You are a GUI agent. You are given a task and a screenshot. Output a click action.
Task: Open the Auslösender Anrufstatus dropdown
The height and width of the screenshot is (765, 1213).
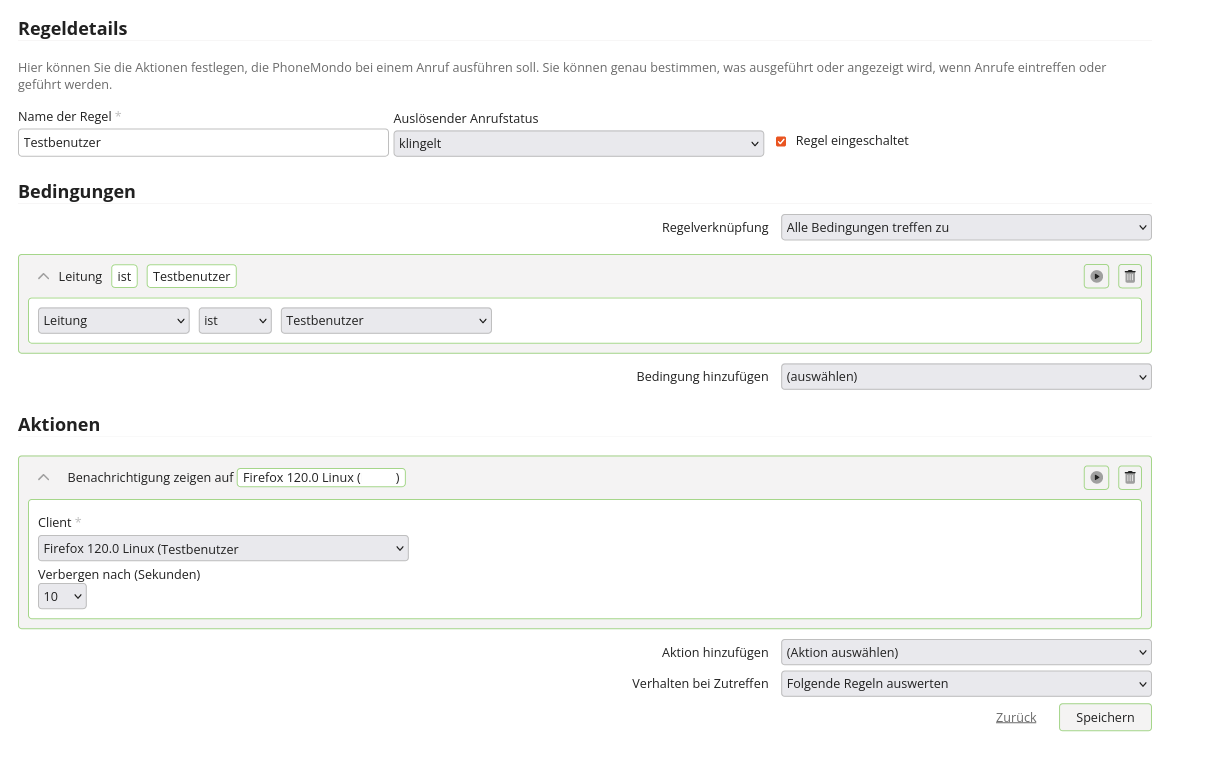(578, 144)
